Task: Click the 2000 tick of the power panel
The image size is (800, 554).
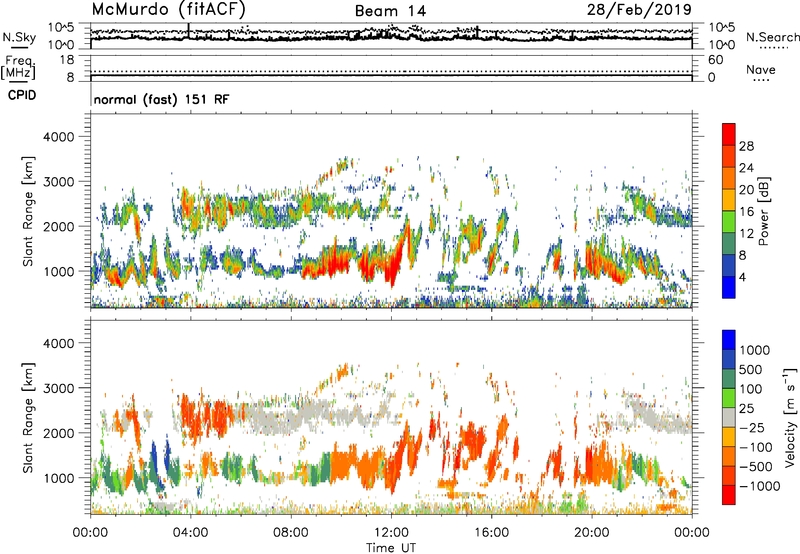Action: coord(59,226)
